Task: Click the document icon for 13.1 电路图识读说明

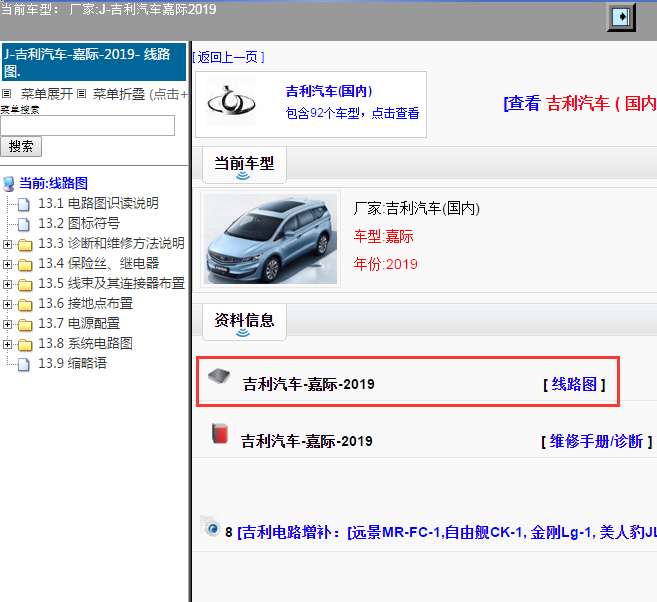Action: pyautogui.click(x=24, y=204)
